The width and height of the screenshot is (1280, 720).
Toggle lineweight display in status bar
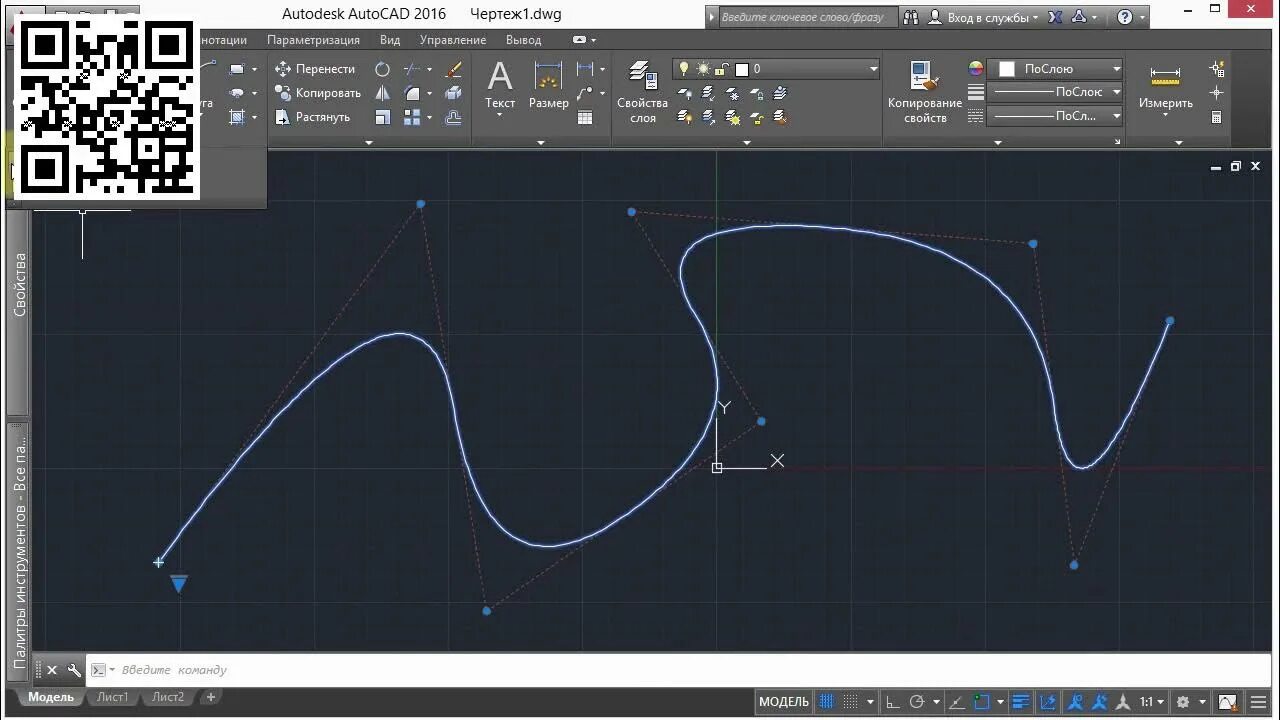tap(1020, 702)
